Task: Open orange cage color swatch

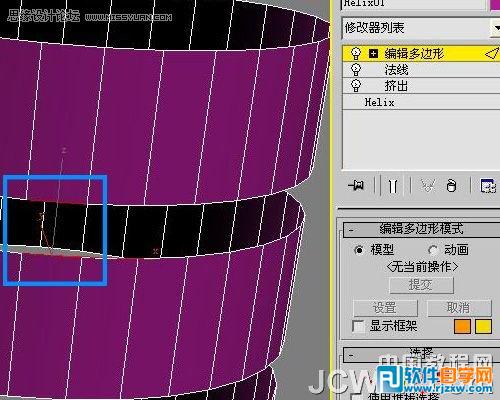Action: pos(462,326)
